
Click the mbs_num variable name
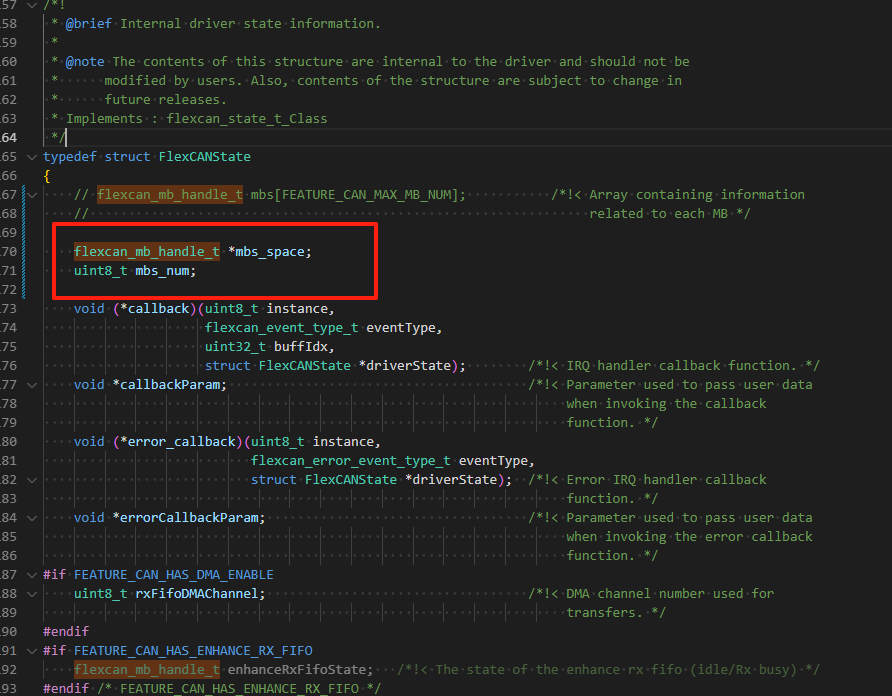pos(162,271)
